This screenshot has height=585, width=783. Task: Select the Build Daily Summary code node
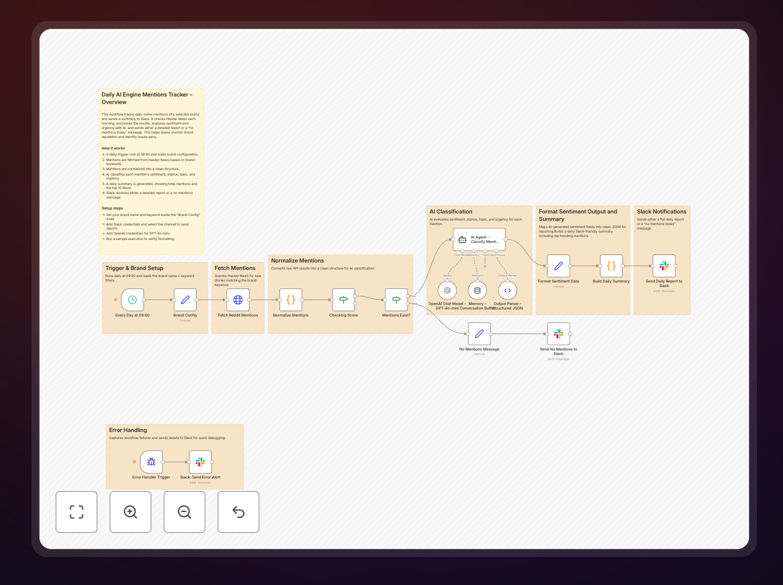tap(611, 266)
